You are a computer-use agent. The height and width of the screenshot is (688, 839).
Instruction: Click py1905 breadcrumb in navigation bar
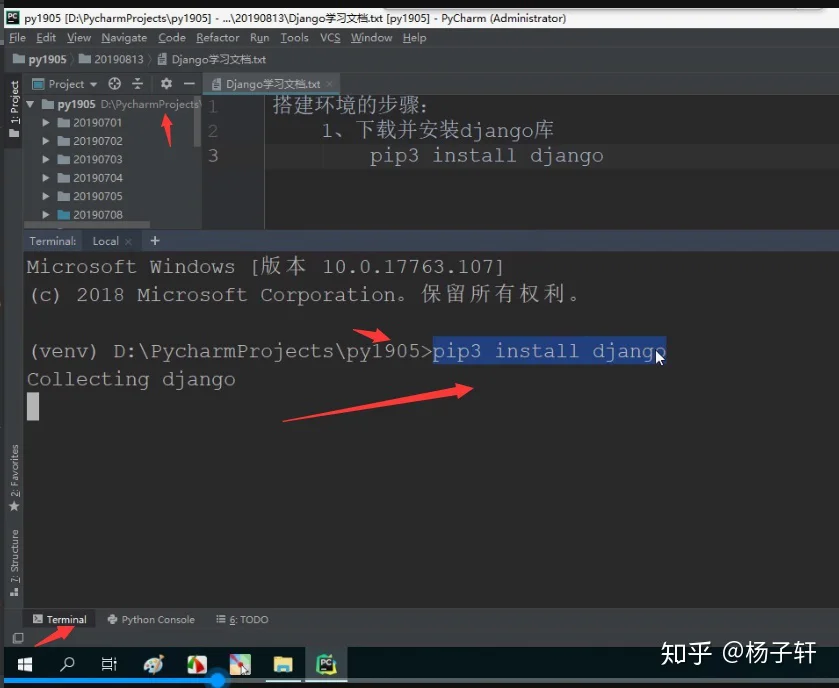pyautogui.click(x=40, y=59)
